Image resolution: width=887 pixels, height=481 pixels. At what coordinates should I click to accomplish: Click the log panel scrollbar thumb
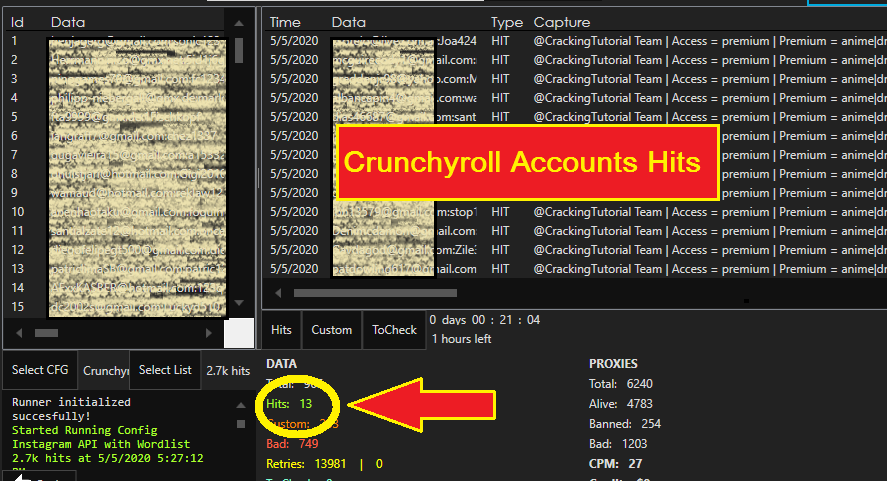[241, 424]
